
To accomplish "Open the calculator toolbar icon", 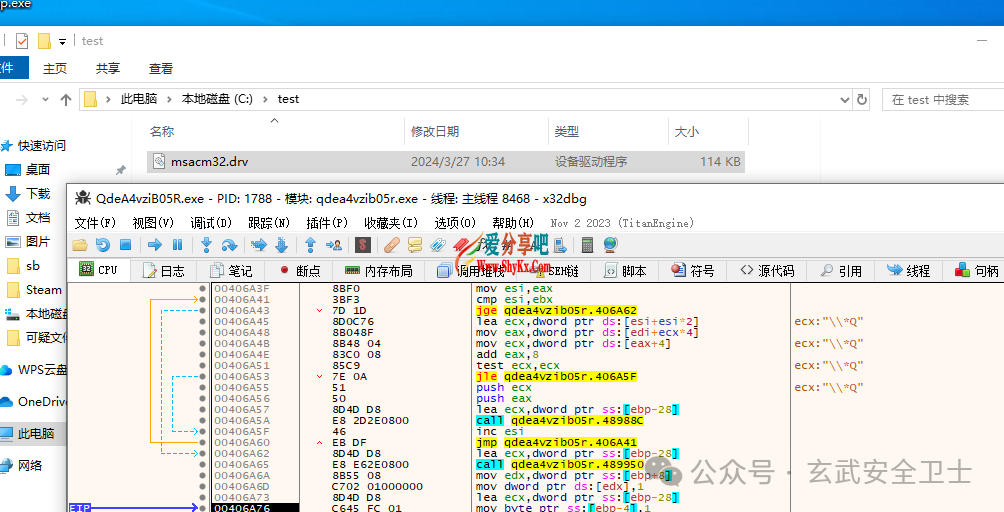I will [587, 245].
